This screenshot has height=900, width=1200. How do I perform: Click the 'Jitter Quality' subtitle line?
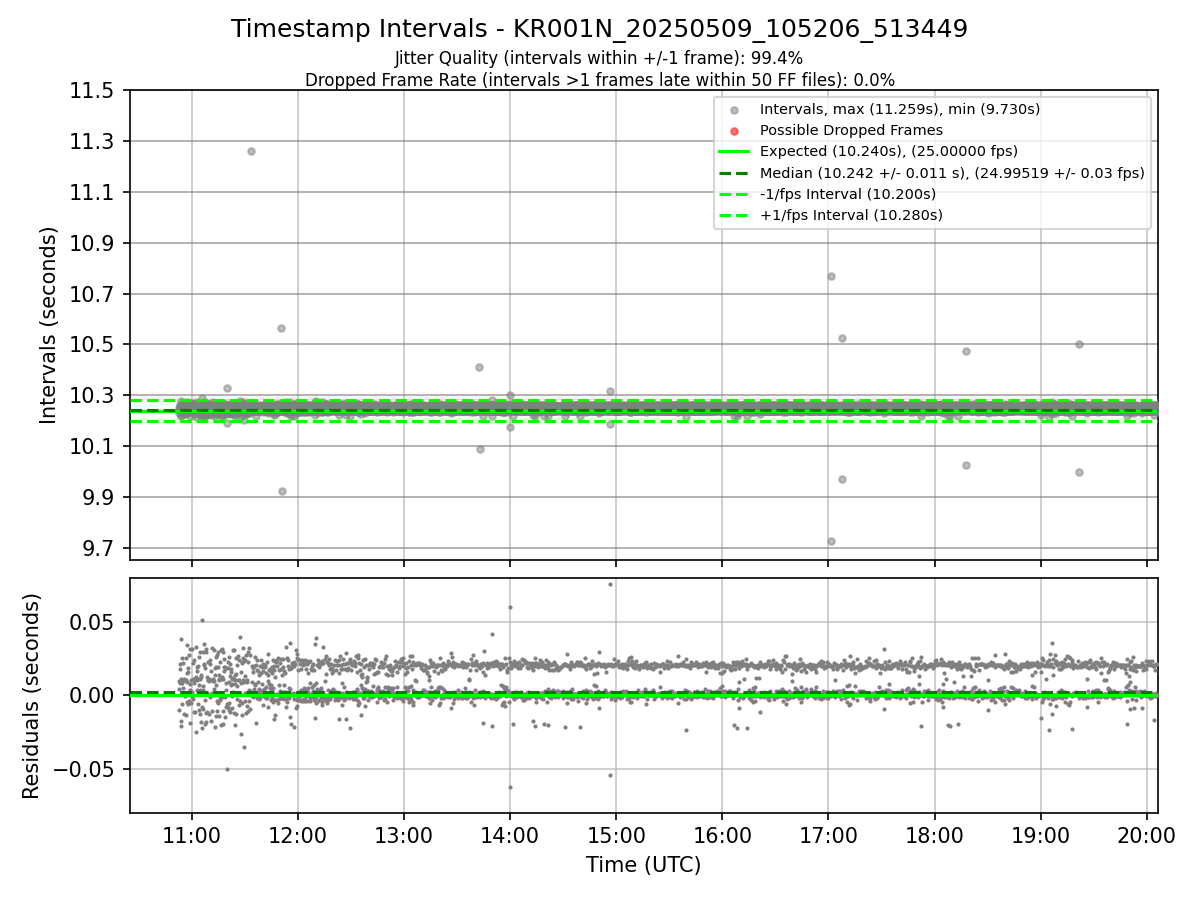point(599,58)
